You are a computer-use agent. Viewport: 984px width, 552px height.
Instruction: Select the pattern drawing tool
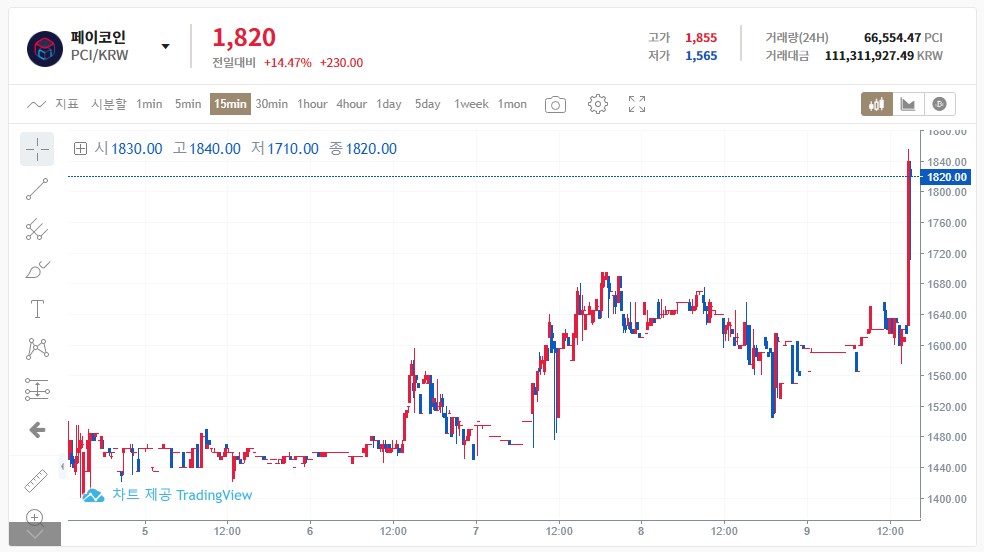[x=37, y=349]
